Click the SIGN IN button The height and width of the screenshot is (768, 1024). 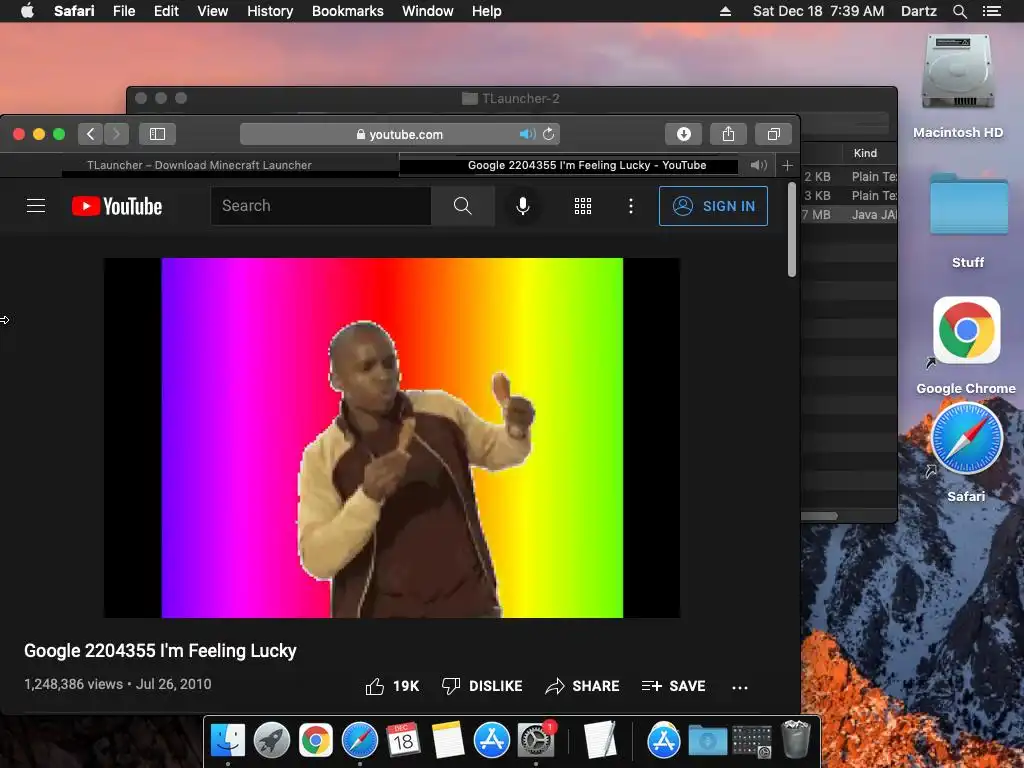coord(713,206)
